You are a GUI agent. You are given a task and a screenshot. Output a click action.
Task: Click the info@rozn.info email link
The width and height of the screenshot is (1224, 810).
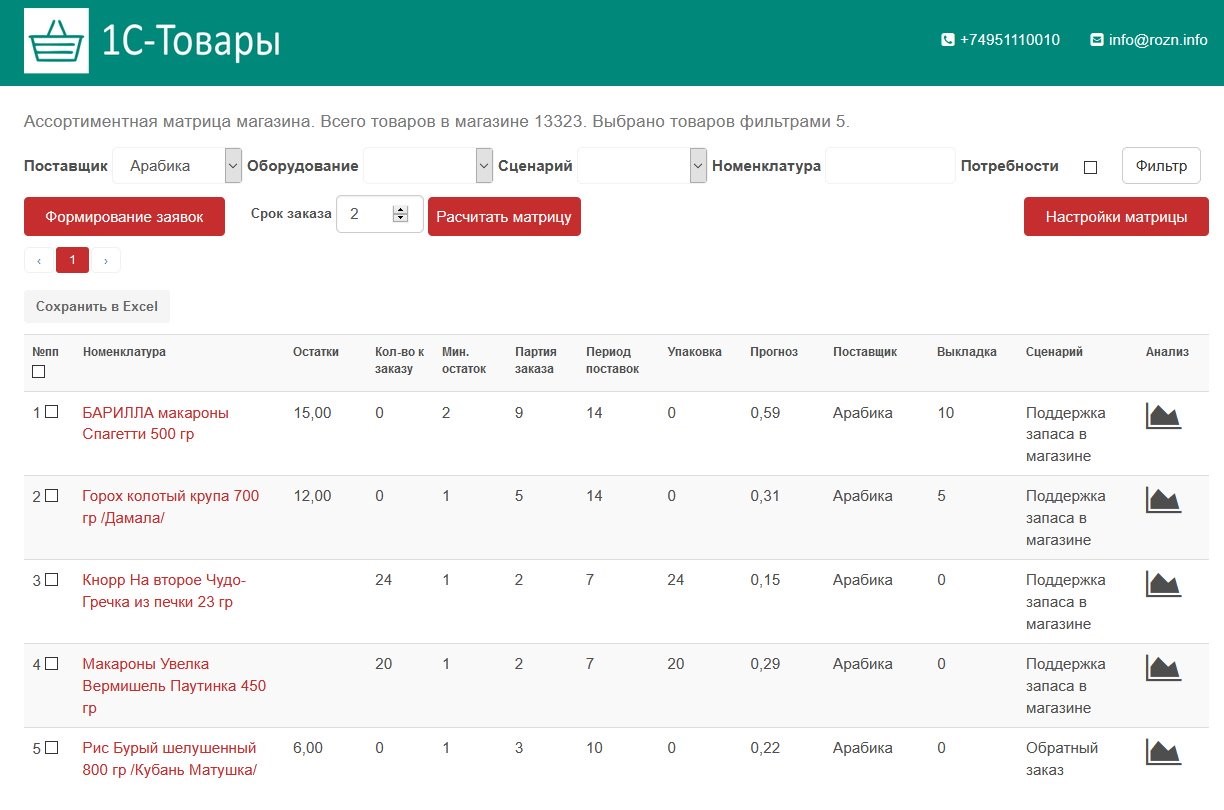[x=1158, y=40]
